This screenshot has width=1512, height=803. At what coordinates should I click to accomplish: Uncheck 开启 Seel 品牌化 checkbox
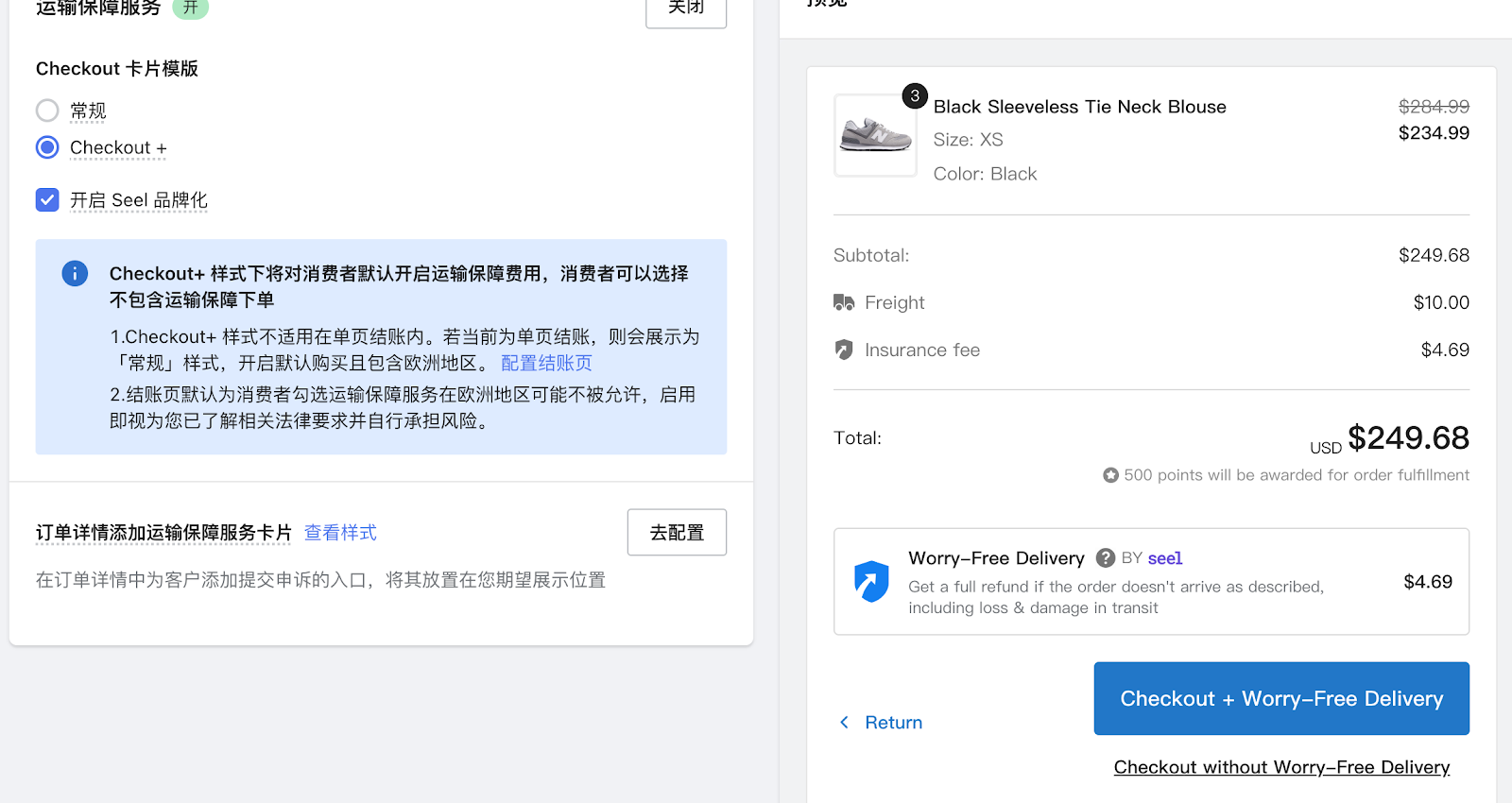click(x=47, y=199)
